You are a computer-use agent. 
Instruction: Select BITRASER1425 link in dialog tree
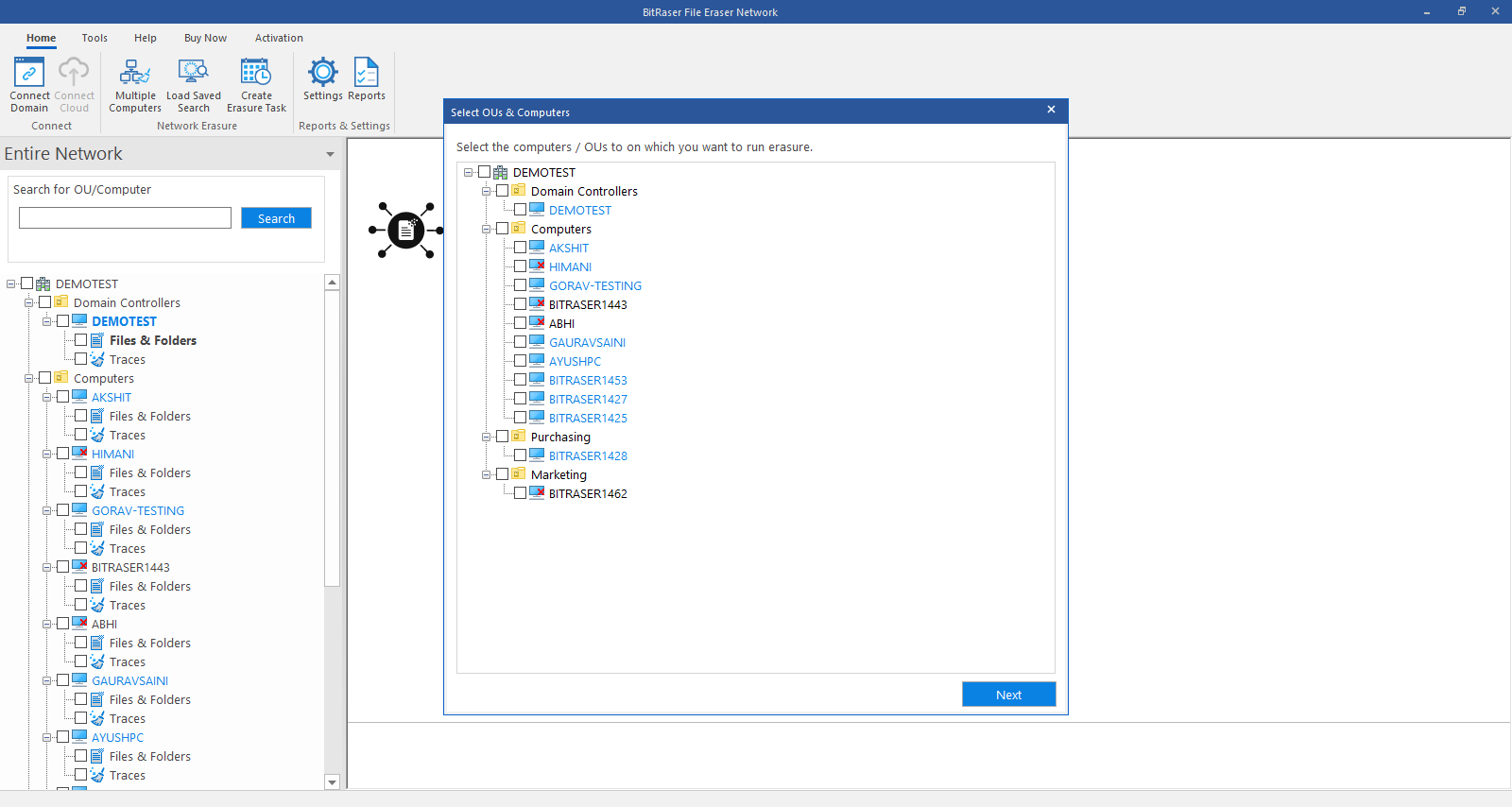(x=588, y=418)
